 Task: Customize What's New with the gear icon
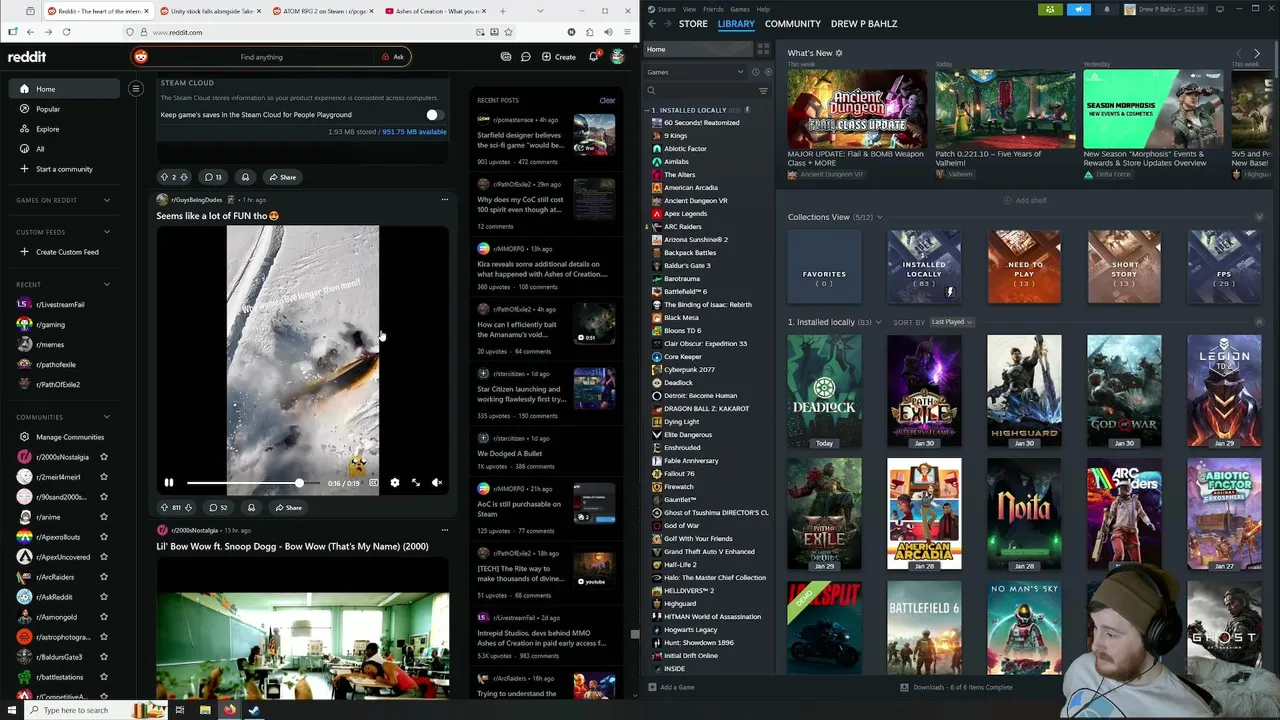[x=839, y=53]
